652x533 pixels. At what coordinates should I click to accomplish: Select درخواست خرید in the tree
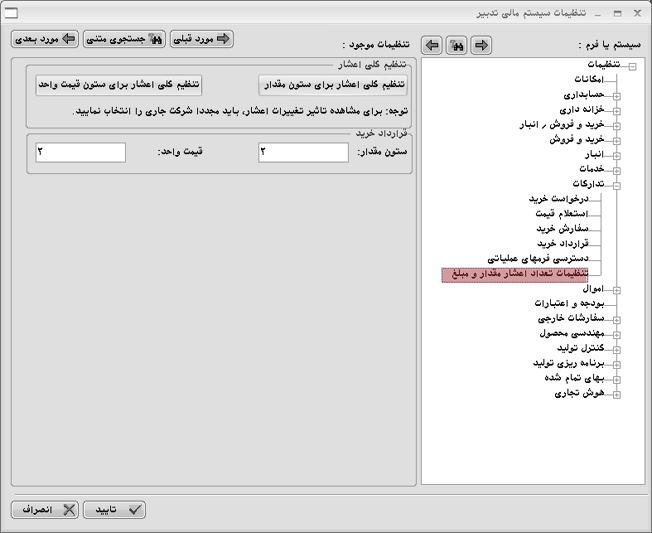(x=559, y=199)
